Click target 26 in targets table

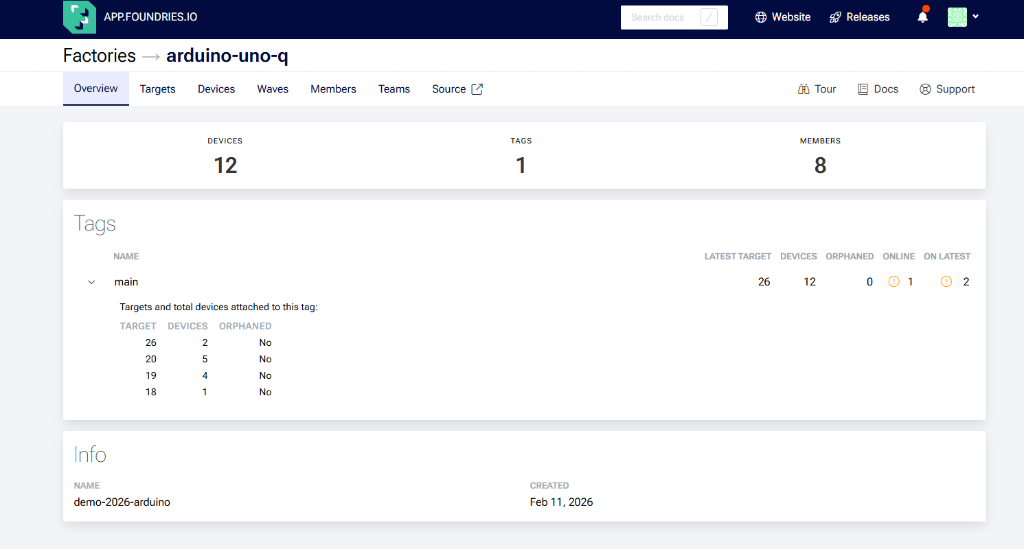(151, 343)
